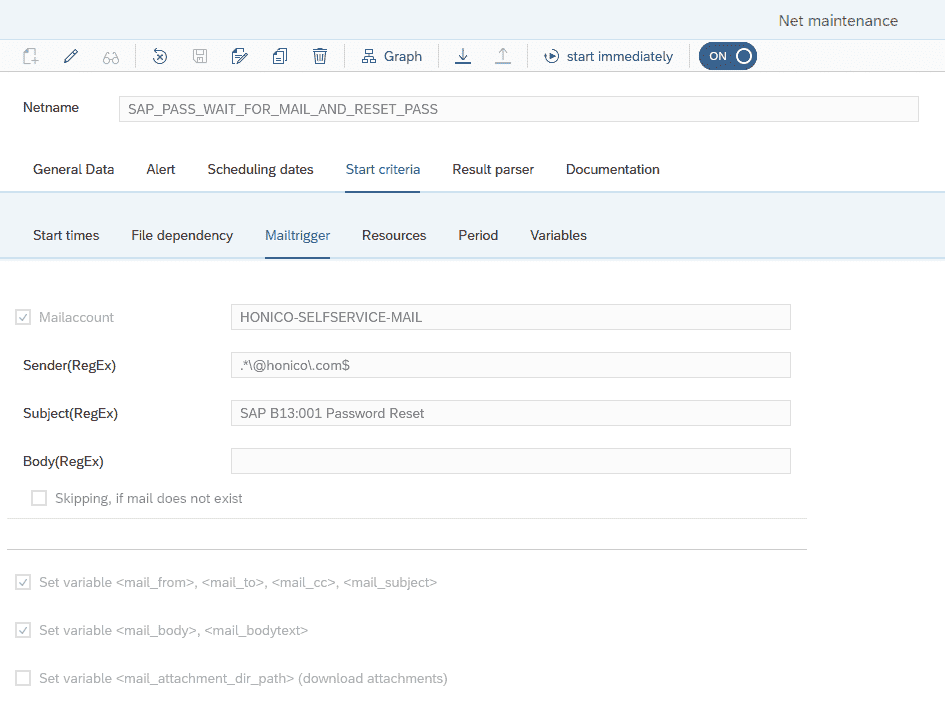Click the copy net icon
The height and width of the screenshot is (703, 945).
[280, 57]
